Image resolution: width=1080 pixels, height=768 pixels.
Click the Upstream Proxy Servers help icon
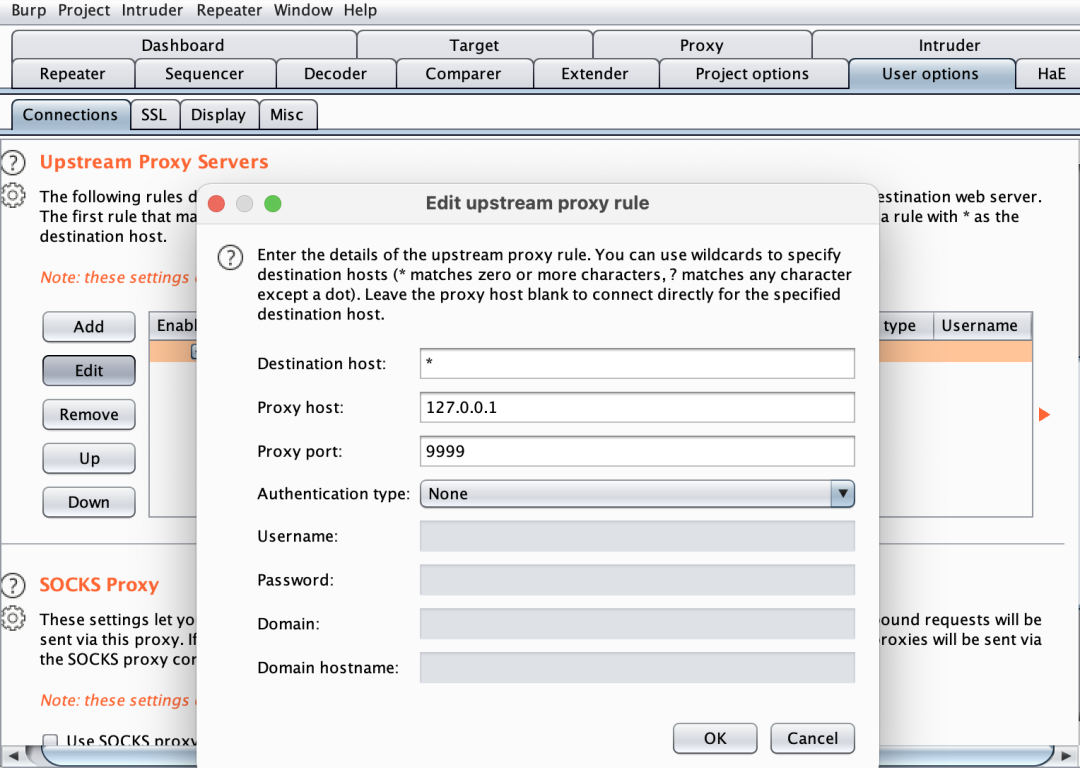[x=13, y=163]
